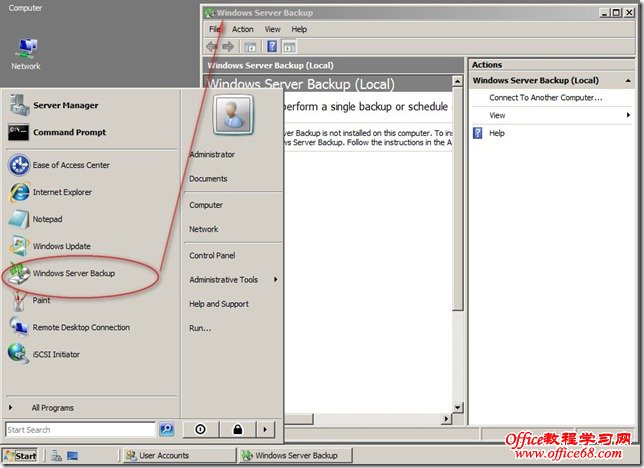The image size is (644, 468).
Task: Click the Forward arrow in Backup toolbar
Action: [228, 47]
